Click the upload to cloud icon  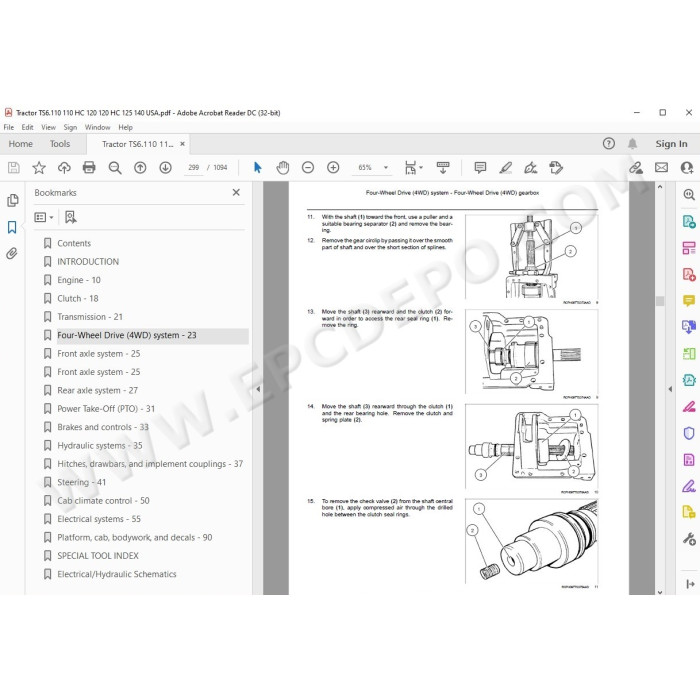click(64, 168)
